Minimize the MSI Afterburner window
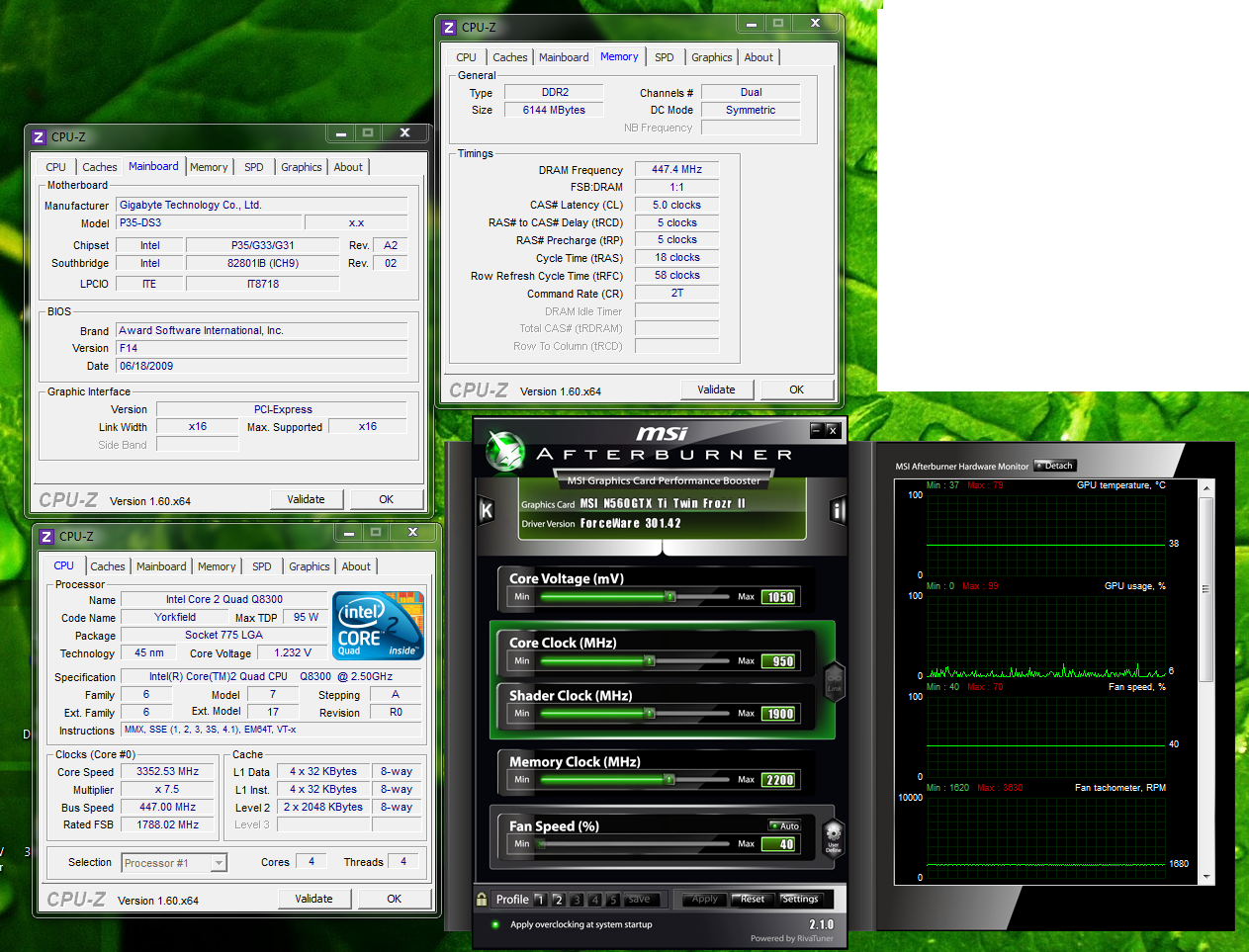 [x=816, y=430]
